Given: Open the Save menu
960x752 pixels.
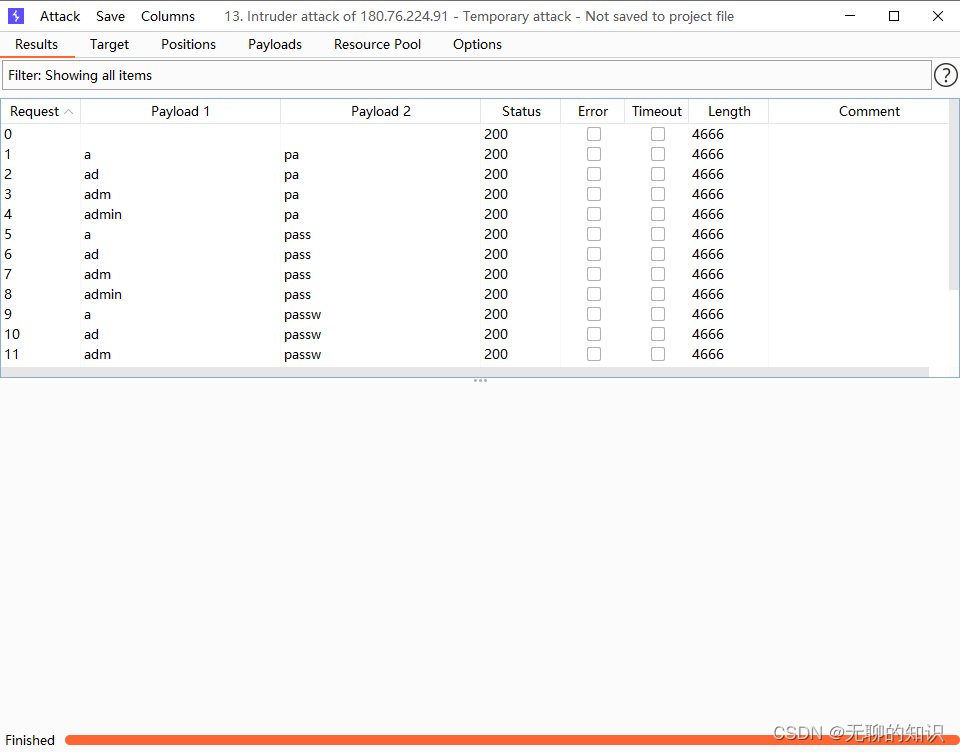Looking at the screenshot, I should [110, 17].
